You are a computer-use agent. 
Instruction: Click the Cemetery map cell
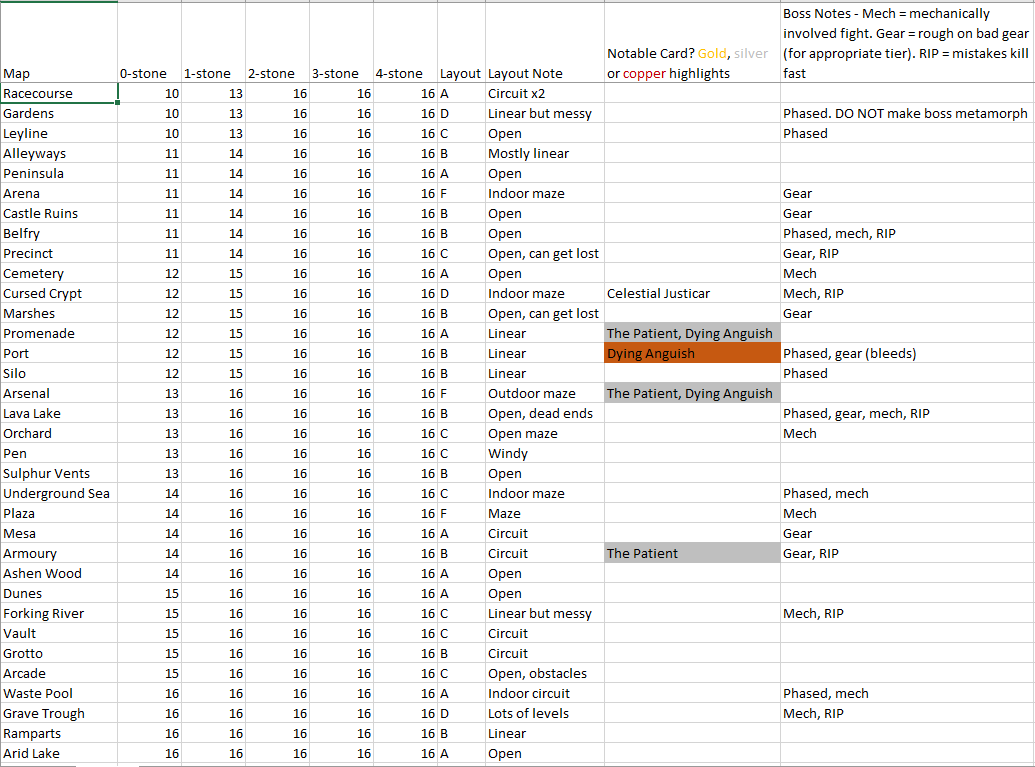point(59,273)
